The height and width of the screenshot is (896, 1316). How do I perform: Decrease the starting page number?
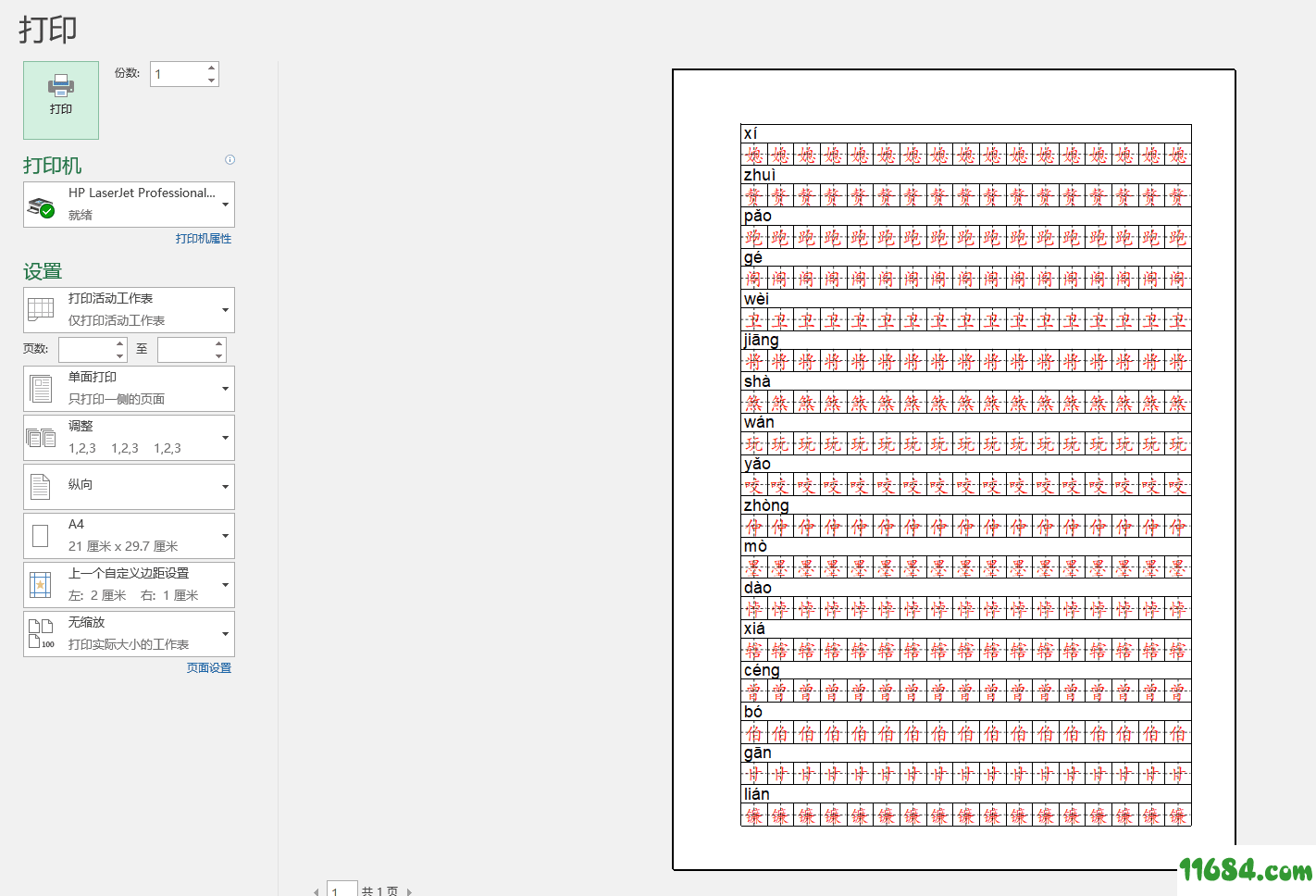coord(120,356)
